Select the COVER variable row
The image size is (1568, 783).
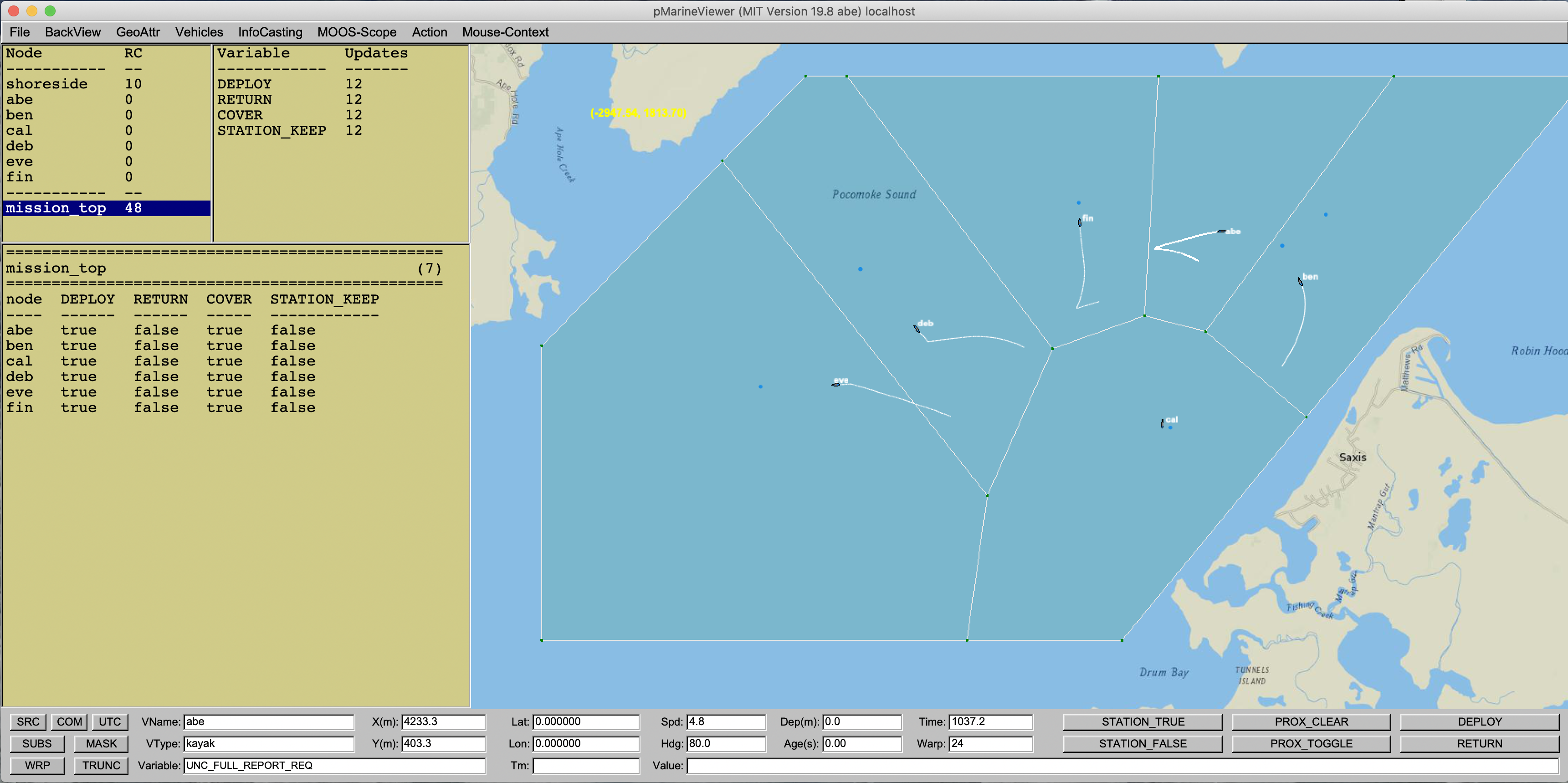pos(341,115)
